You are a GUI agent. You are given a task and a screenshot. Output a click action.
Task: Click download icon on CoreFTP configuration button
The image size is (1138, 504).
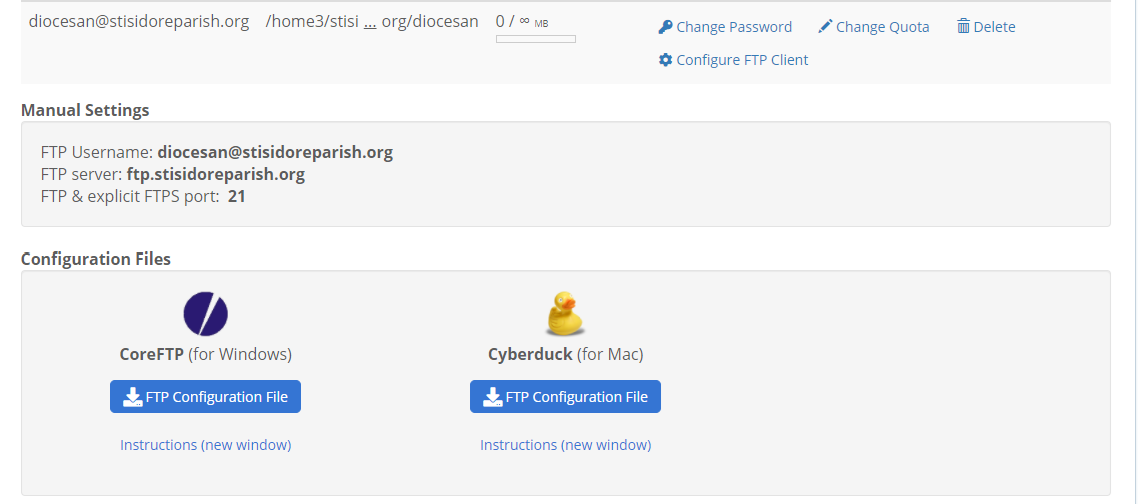point(133,397)
